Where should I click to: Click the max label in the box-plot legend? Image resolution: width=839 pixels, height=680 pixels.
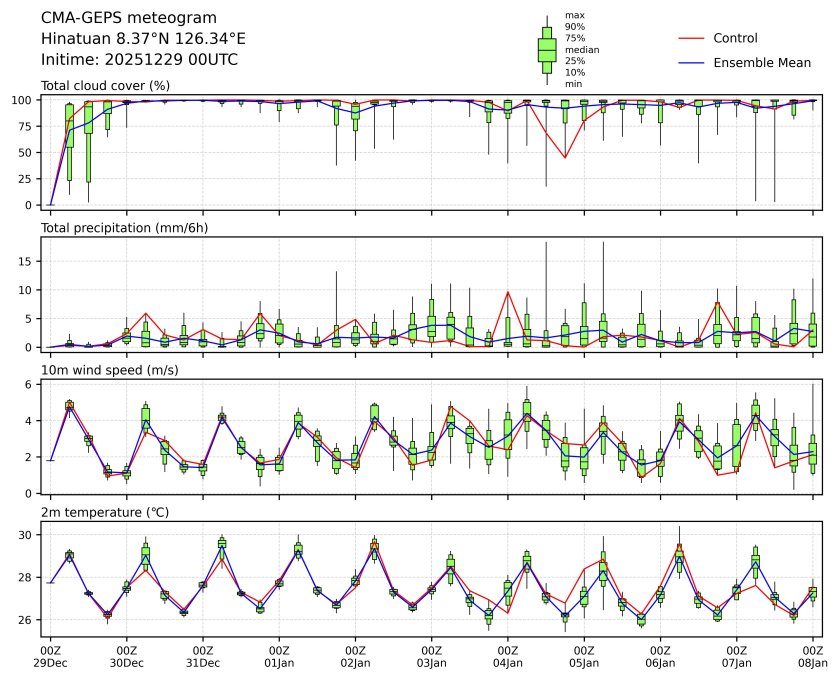point(574,15)
